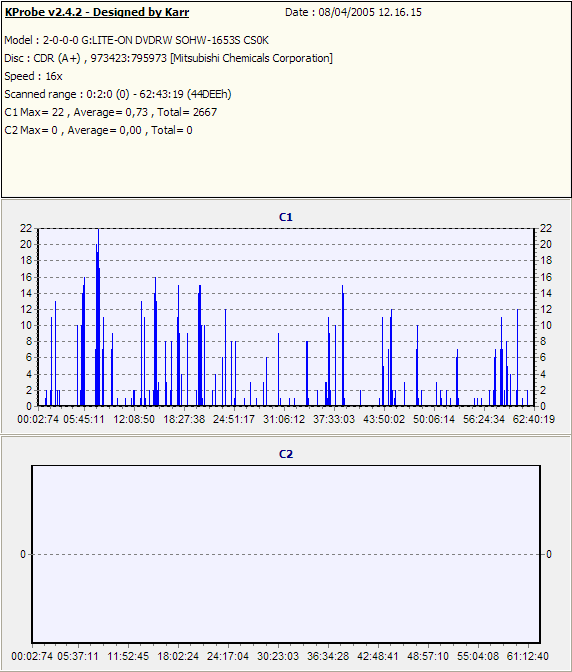Click the 62:40:19 time label under C1

click(534, 419)
